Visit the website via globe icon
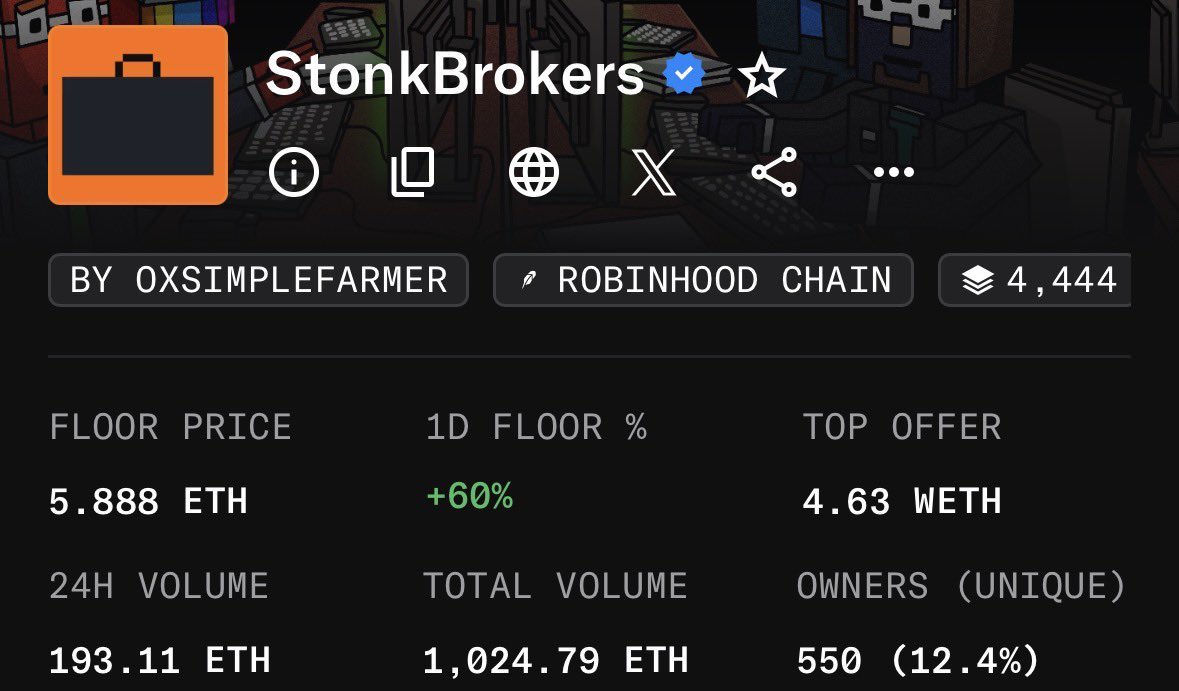Viewport: 1179px width, 691px height. pos(534,172)
